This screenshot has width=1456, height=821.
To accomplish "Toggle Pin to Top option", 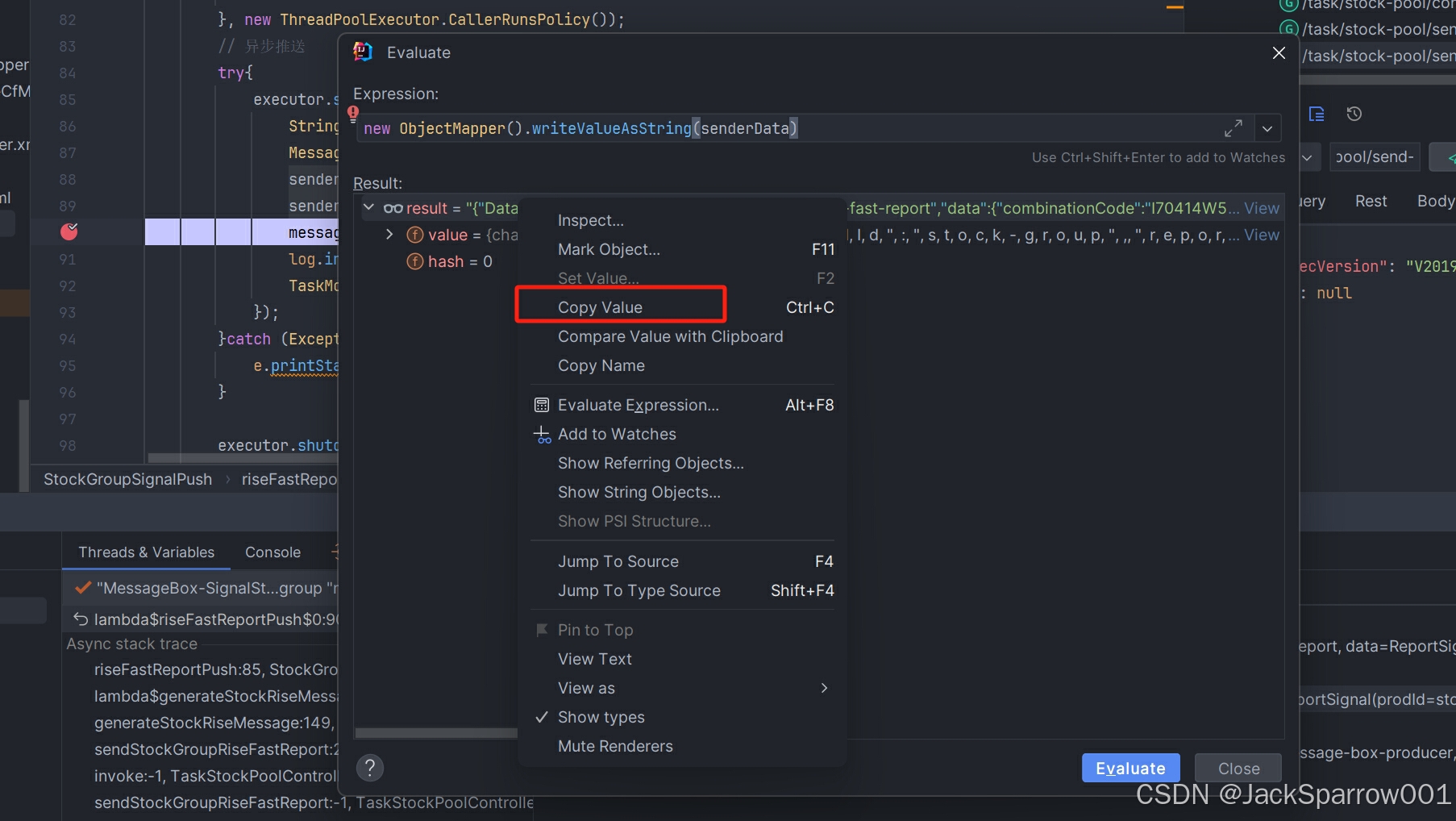I will tap(595, 629).
